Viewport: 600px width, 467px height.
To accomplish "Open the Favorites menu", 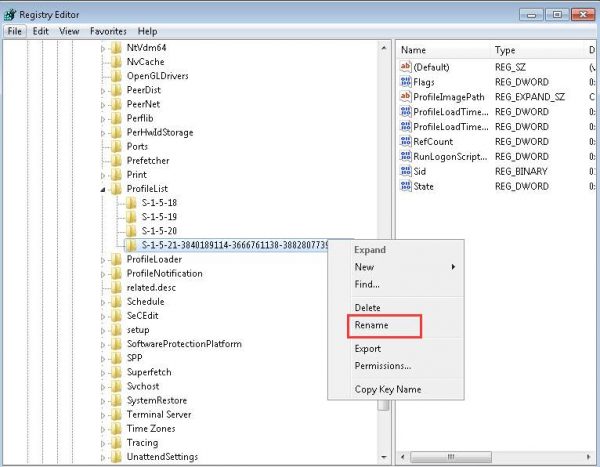I will 108,31.
